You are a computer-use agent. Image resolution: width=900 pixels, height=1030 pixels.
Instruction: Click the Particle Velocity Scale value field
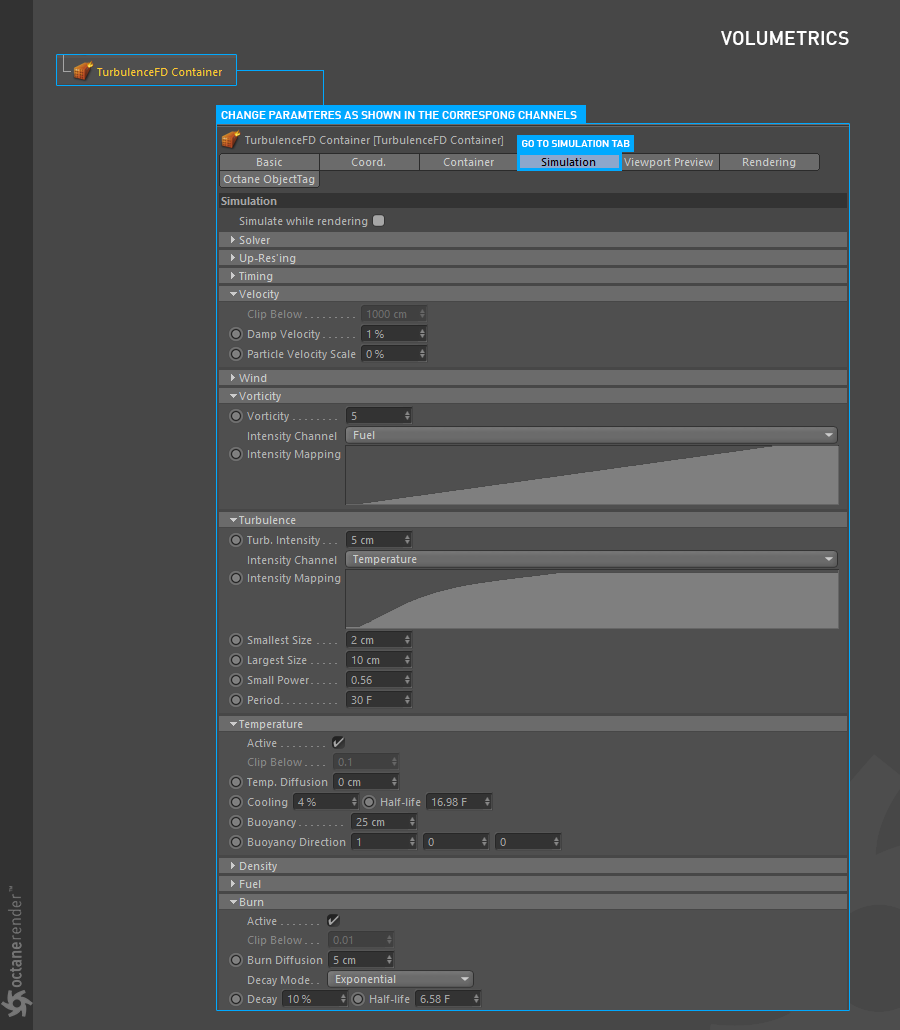coord(394,354)
